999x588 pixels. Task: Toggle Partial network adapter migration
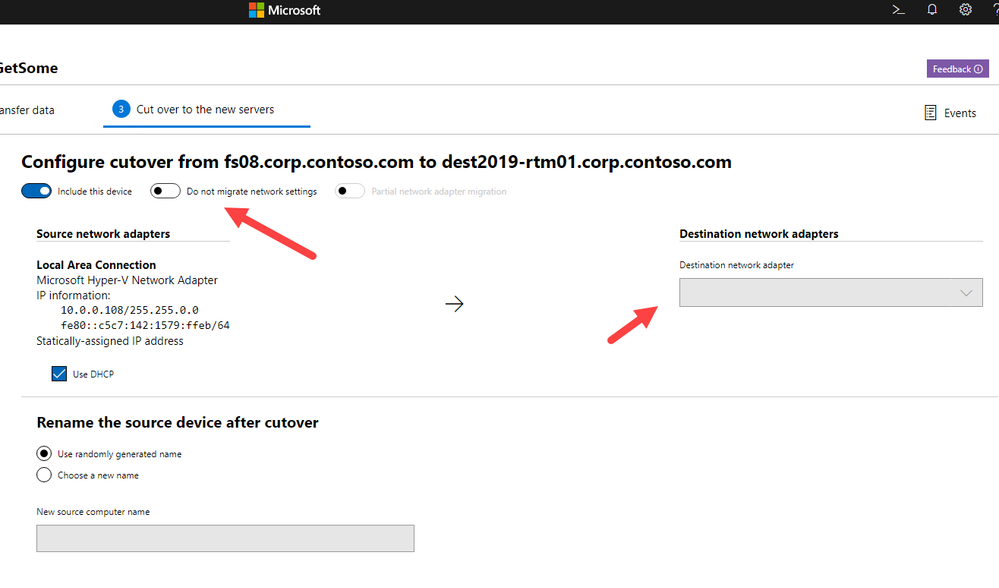(x=350, y=191)
